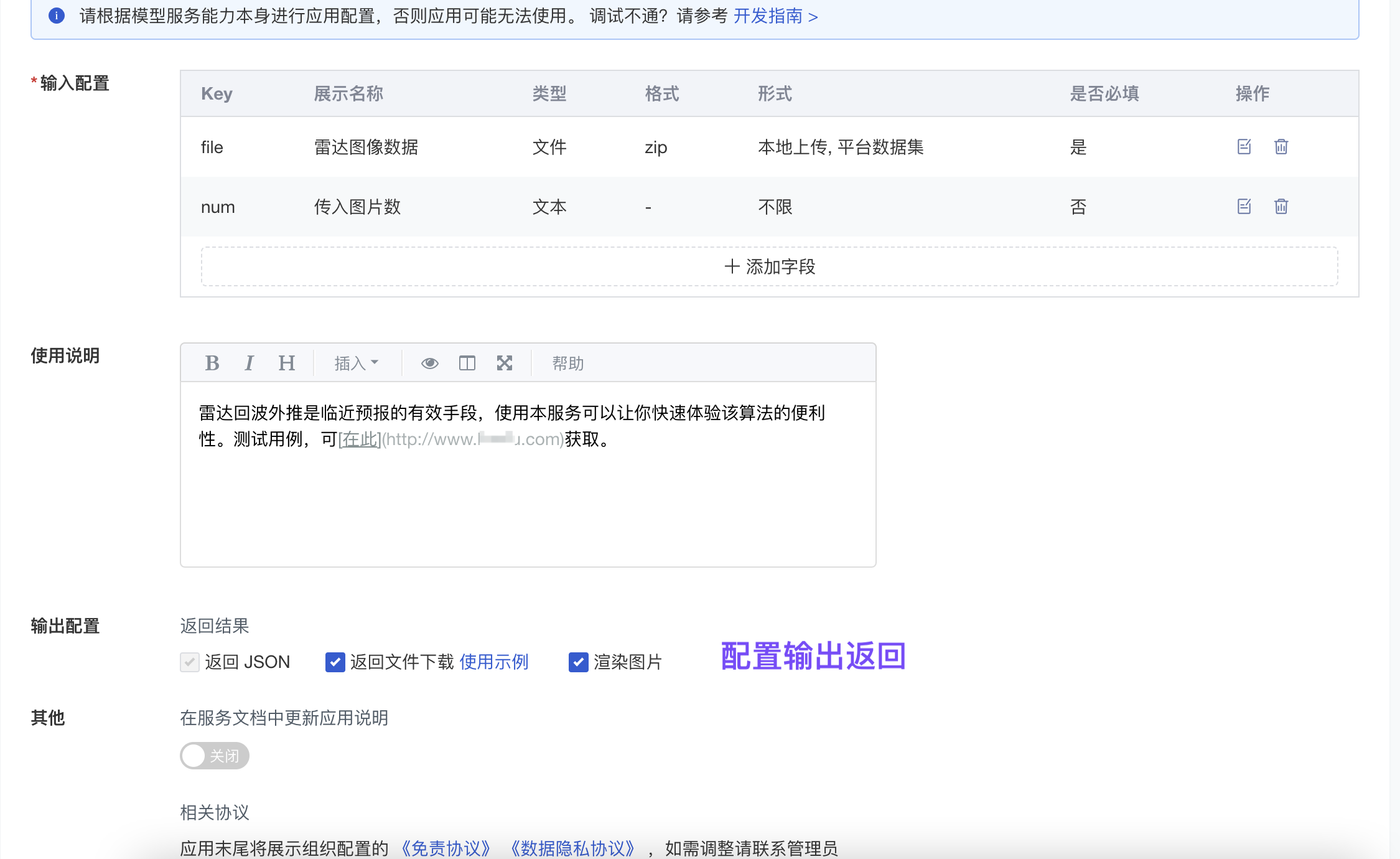Image resolution: width=1400 pixels, height=859 pixels.
Task: Expand editor to fullscreen mode
Action: pos(505,363)
